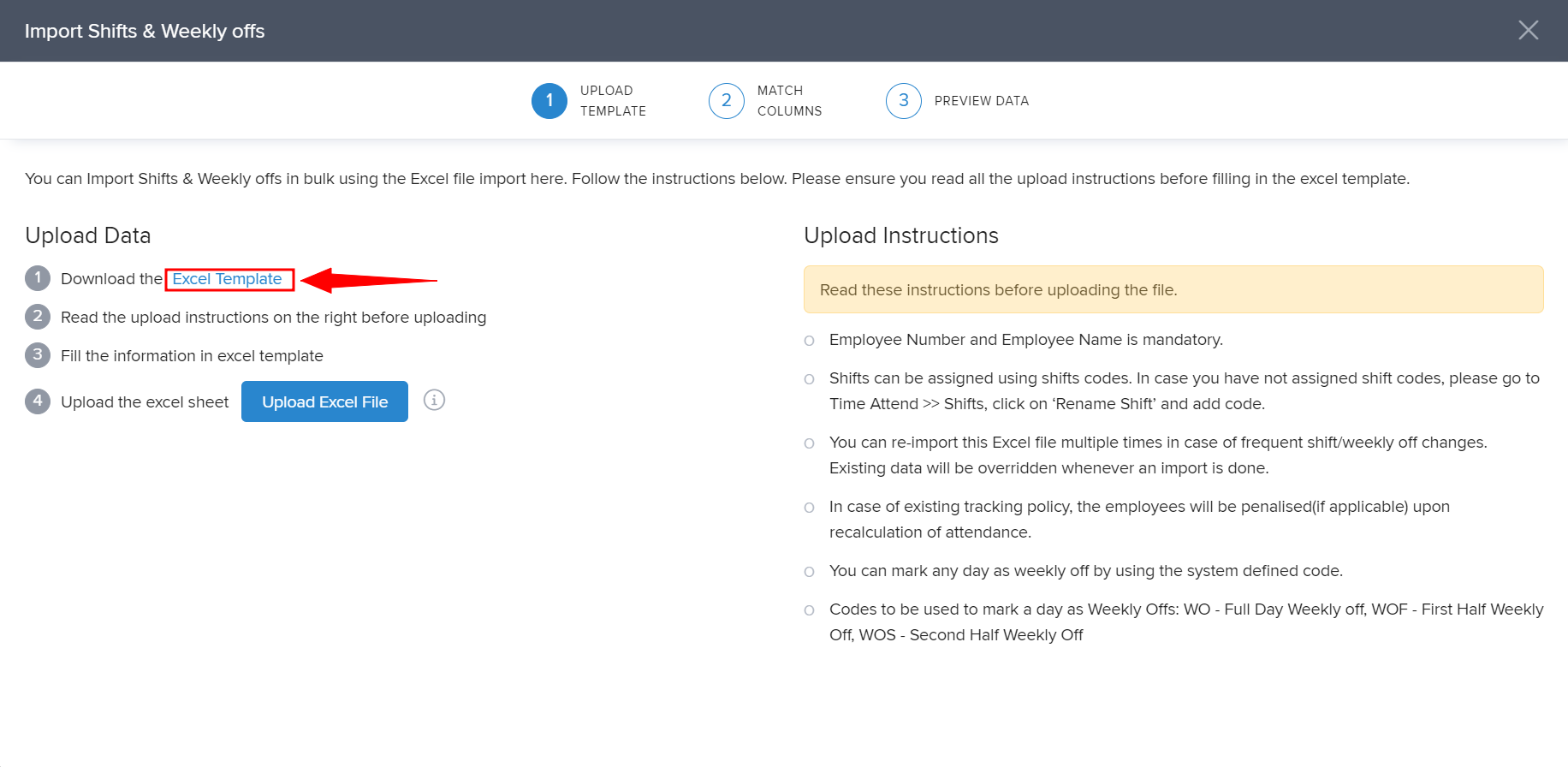Click the gray badge 2 beside Read instructions
Viewport: 1568px width, 767px height.
coord(38,317)
